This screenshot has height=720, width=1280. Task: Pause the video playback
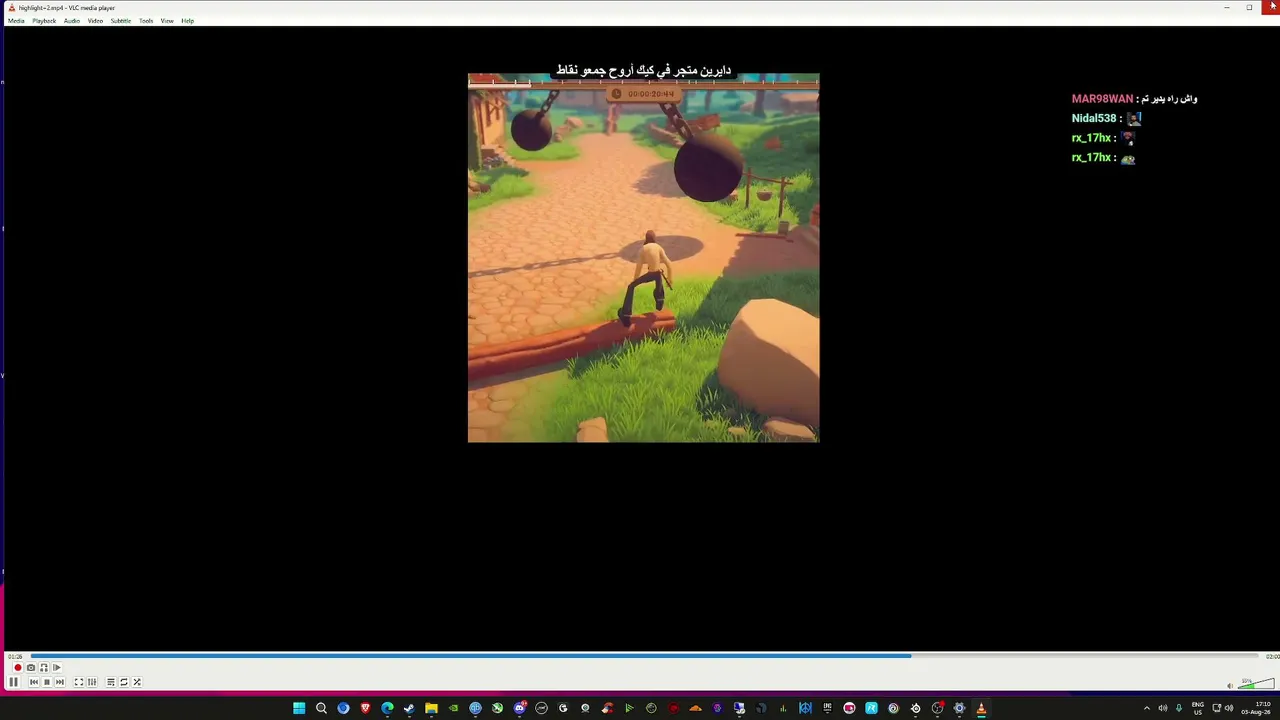click(x=13, y=682)
